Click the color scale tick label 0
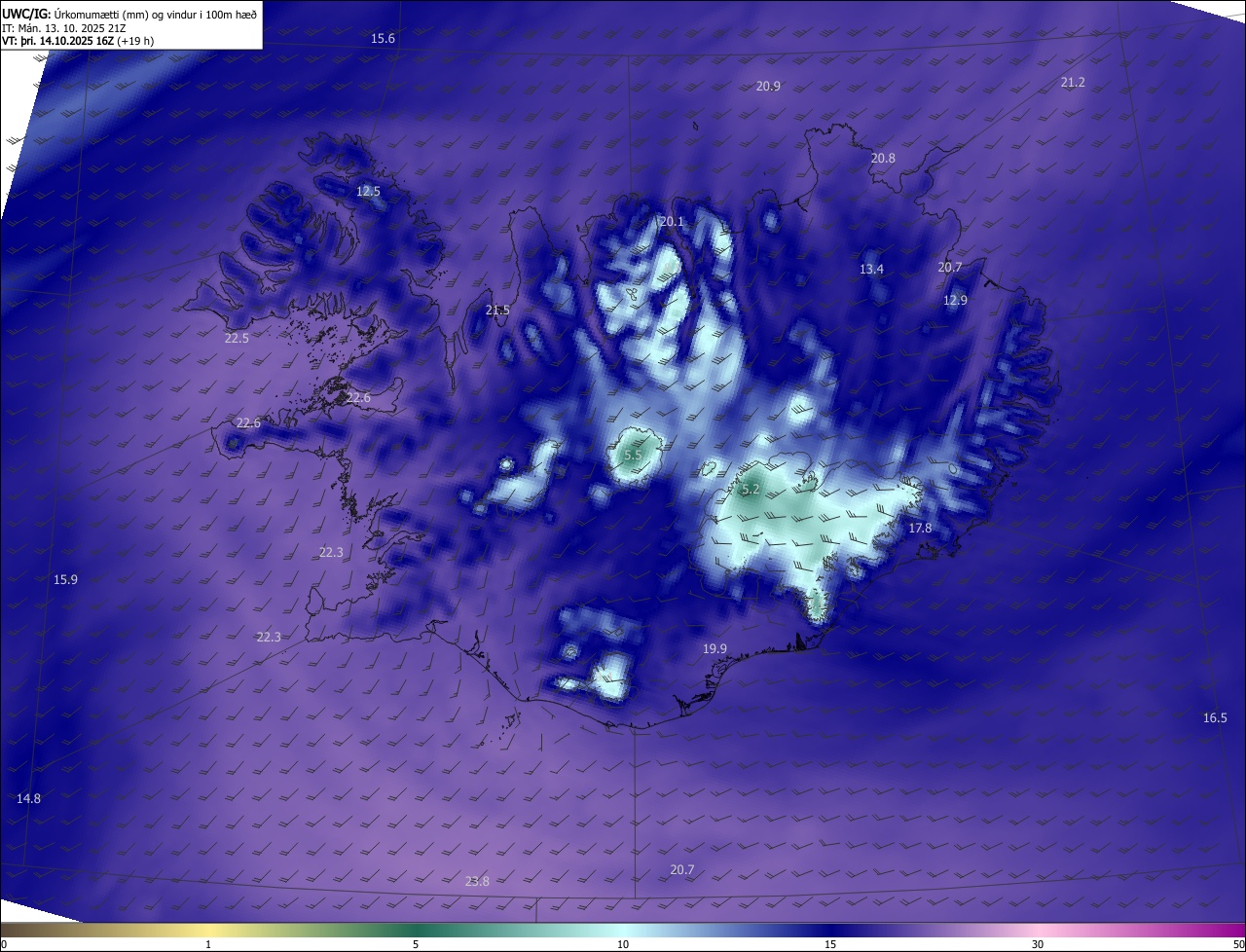Screen dimensions: 1246x952 tap(4, 944)
